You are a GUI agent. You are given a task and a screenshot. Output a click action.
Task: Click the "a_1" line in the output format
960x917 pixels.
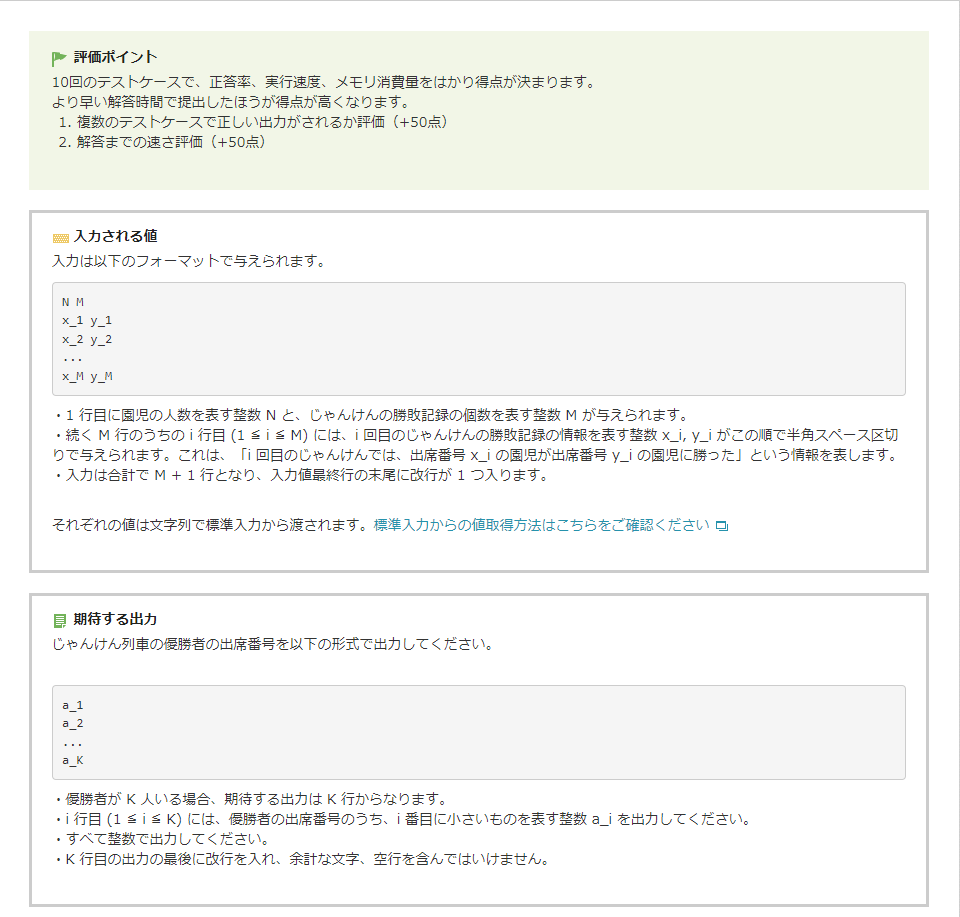72,705
